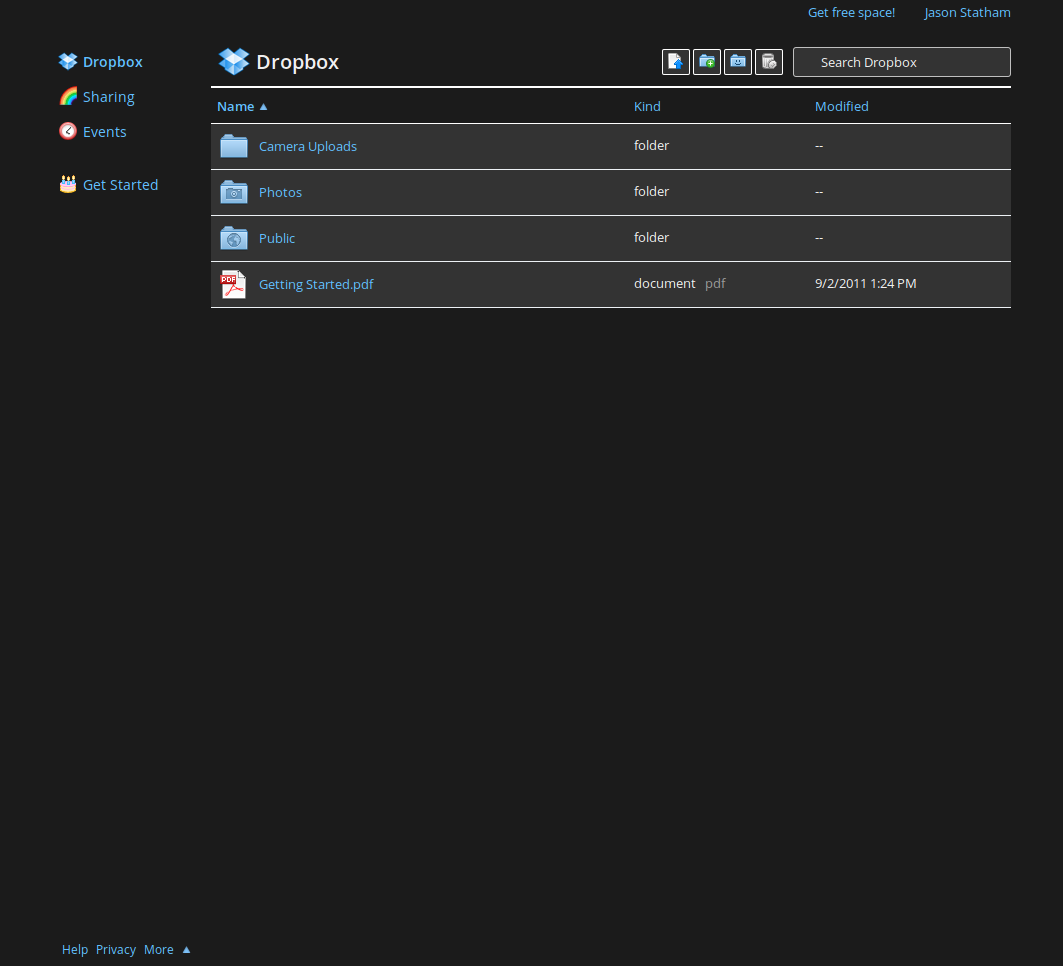Show deleted files via the trash icon
Screen dimensions: 1063x966
(769, 61)
